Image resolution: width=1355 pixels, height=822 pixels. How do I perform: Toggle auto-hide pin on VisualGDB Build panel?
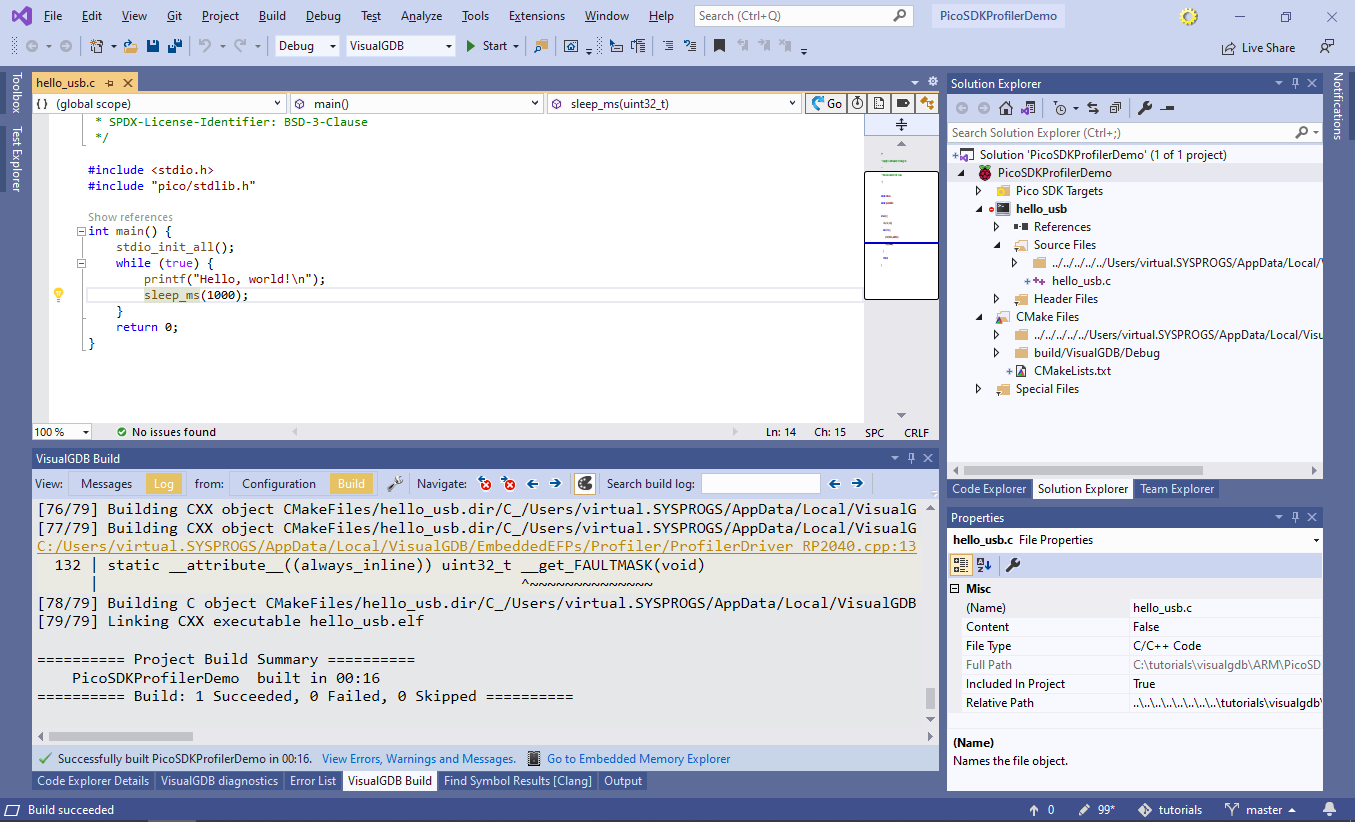click(x=911, y=458)
